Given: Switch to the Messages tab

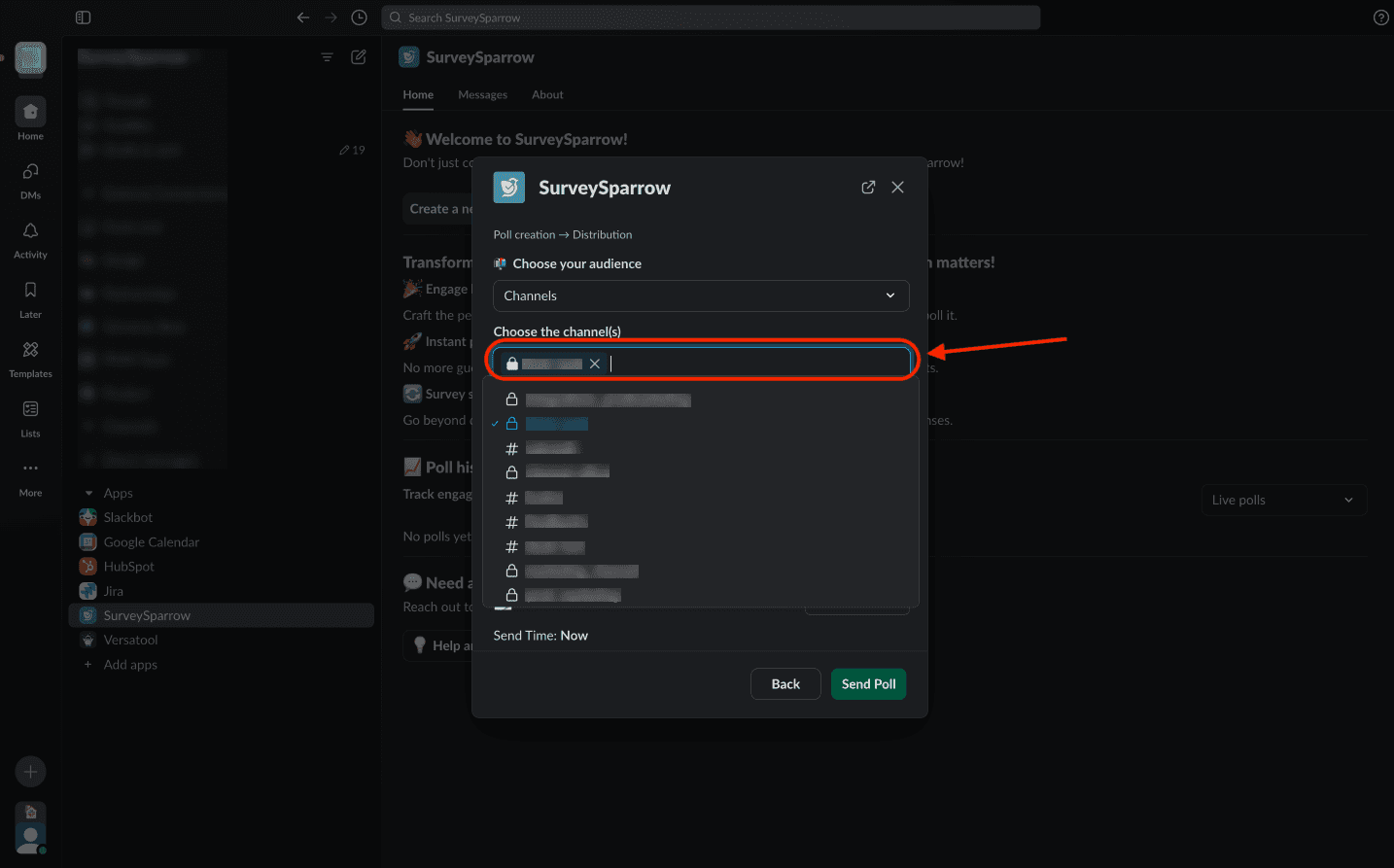Looking at the screenshot, I should (x=482, y=94).
